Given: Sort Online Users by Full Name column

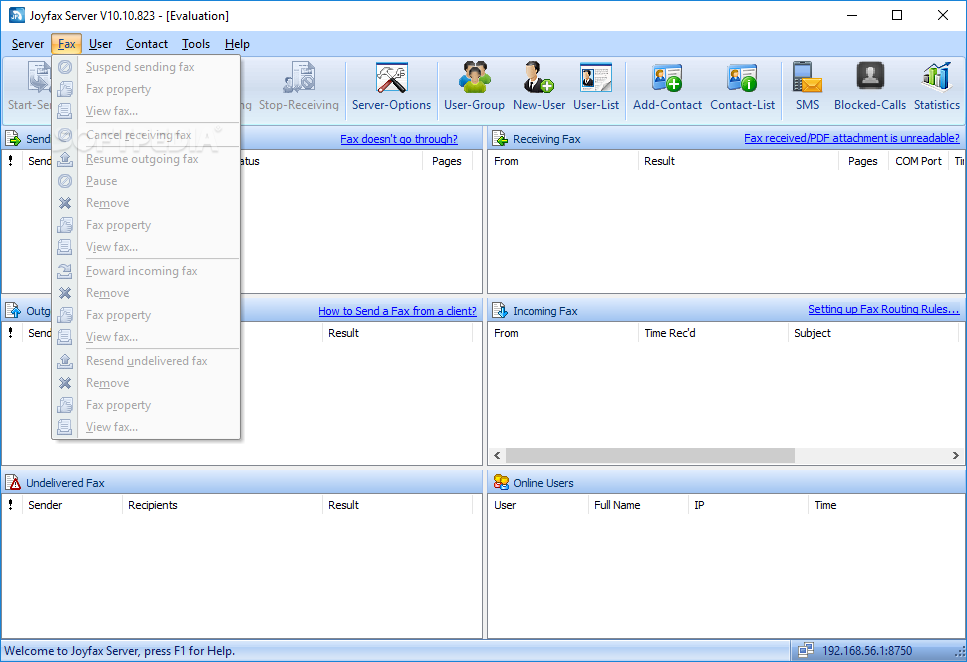Looking at the screenshot, I should coord(638,505).
